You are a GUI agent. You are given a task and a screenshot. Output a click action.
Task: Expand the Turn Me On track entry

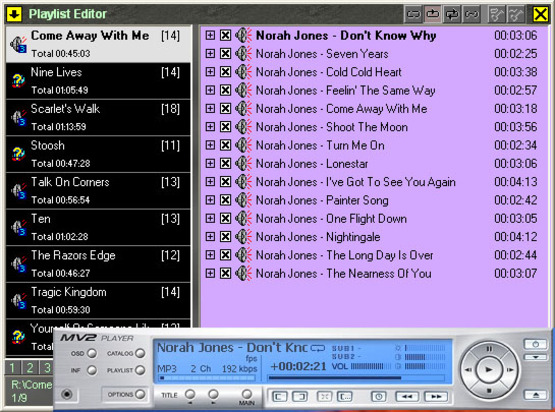point(210,145)
